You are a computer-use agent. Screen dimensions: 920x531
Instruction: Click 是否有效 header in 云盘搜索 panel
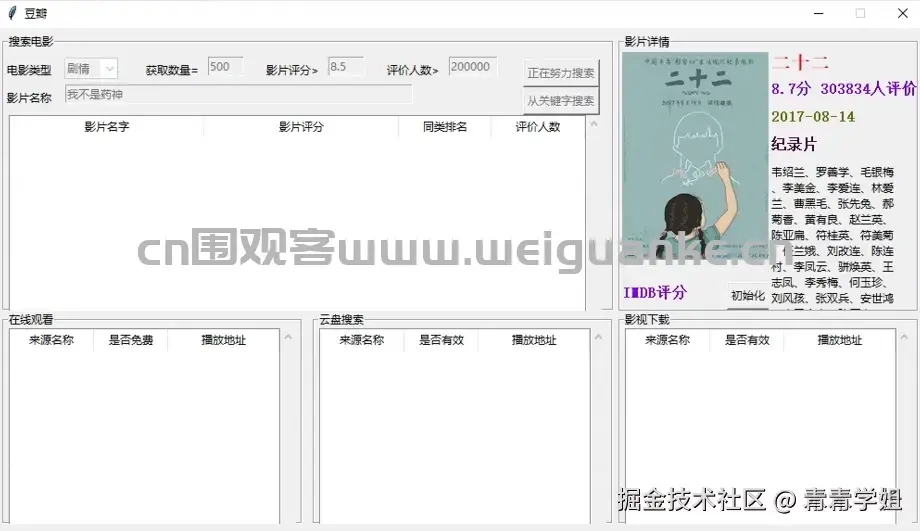coord(441,340)
